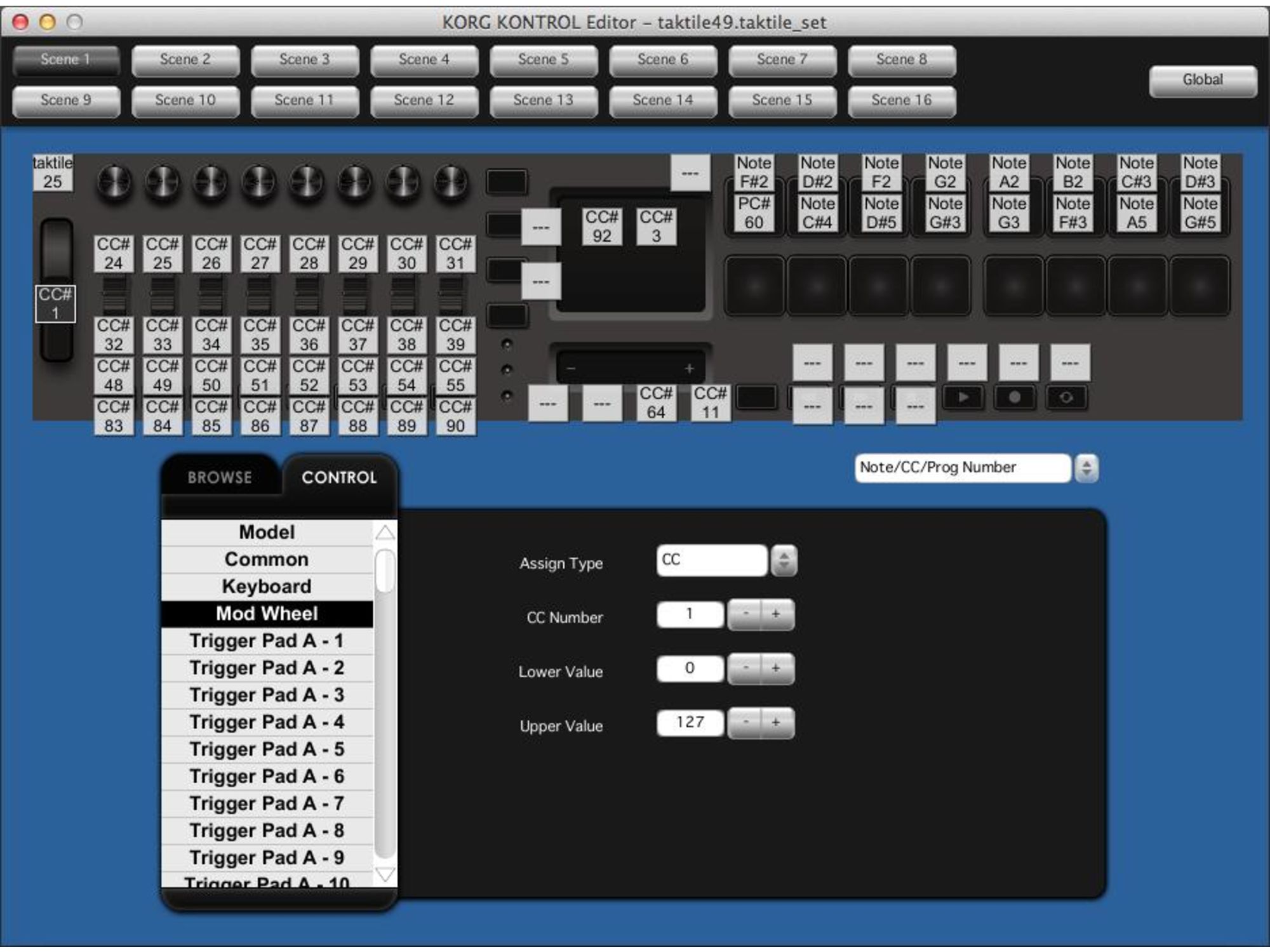Select the CC# 64 pedal assignment
This screenshot has height=952, width=1270.
pos(656,403)
